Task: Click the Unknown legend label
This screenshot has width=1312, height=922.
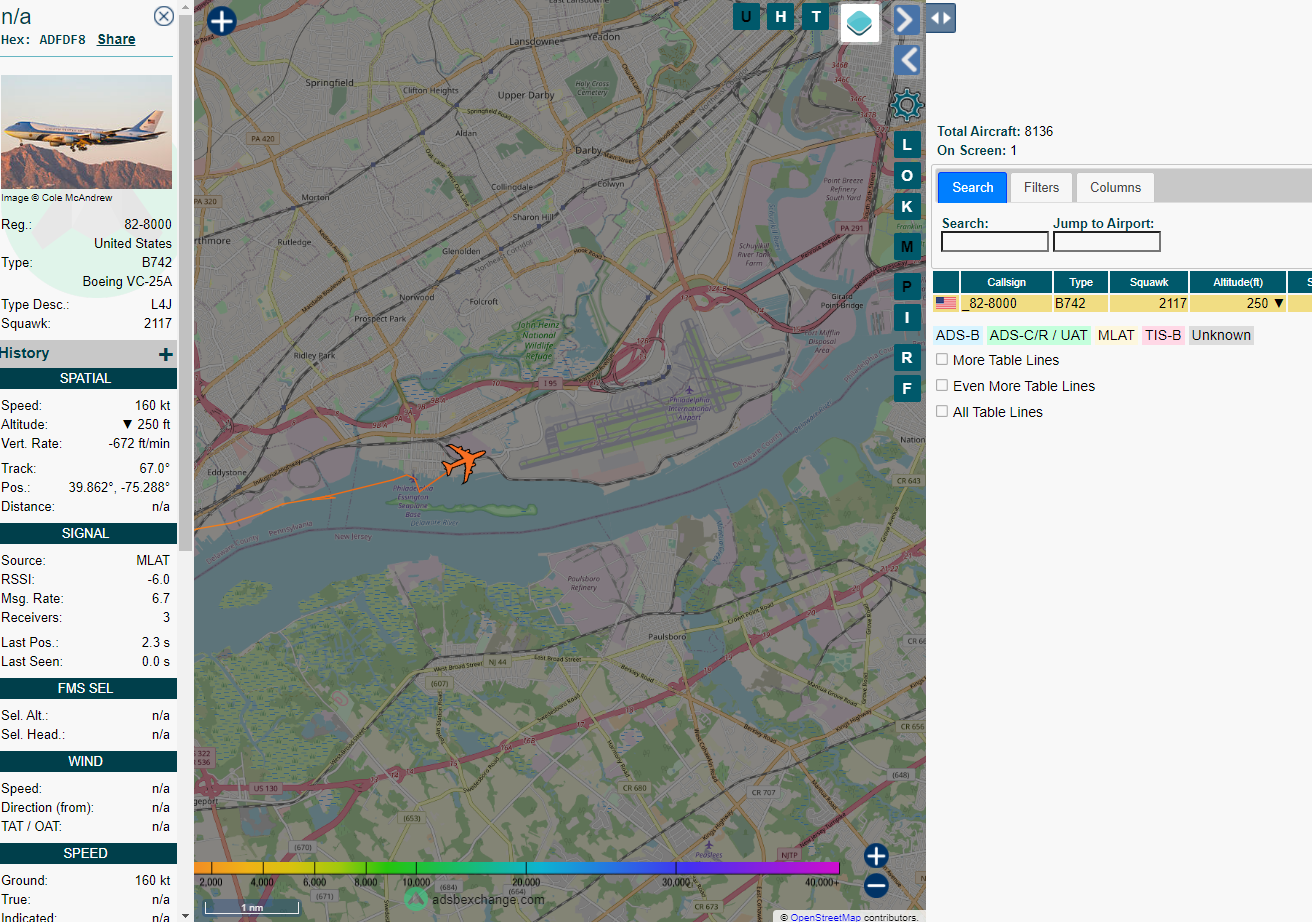Action: [x=1221, y=335]
